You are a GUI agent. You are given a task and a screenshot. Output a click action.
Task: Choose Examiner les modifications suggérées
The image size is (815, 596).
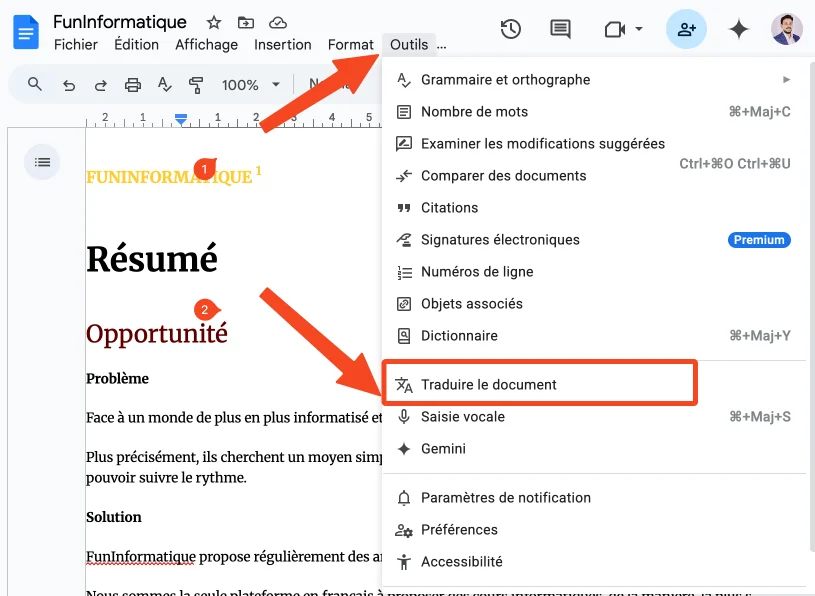593,144
